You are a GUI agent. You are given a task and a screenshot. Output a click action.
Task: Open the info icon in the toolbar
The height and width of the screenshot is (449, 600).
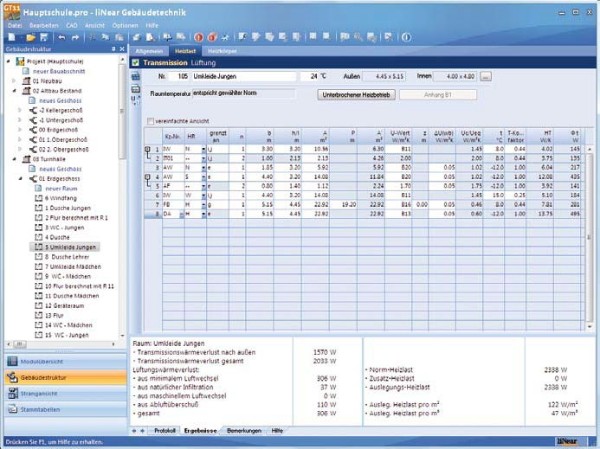[406, 37]
